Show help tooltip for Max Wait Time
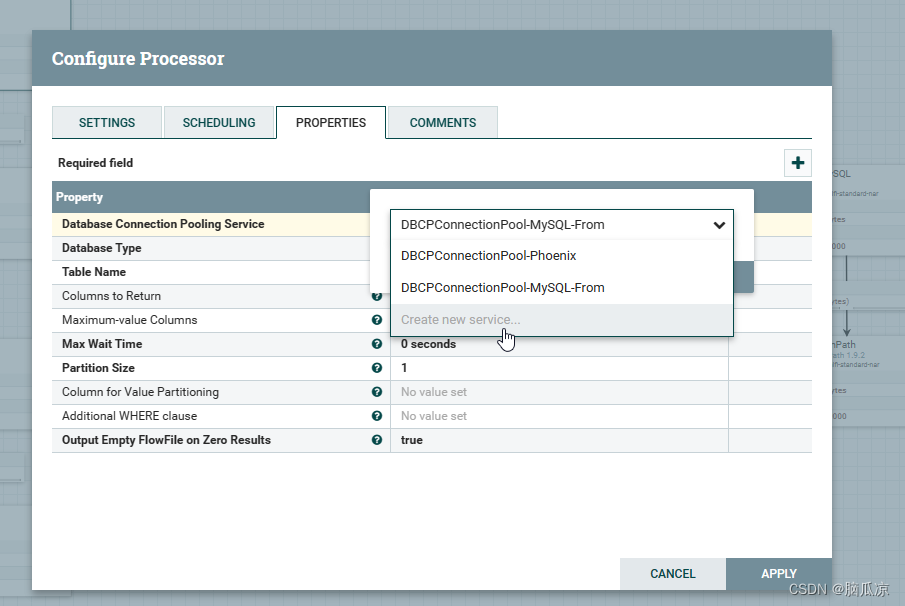905x606 pixels. coord(377,344)
